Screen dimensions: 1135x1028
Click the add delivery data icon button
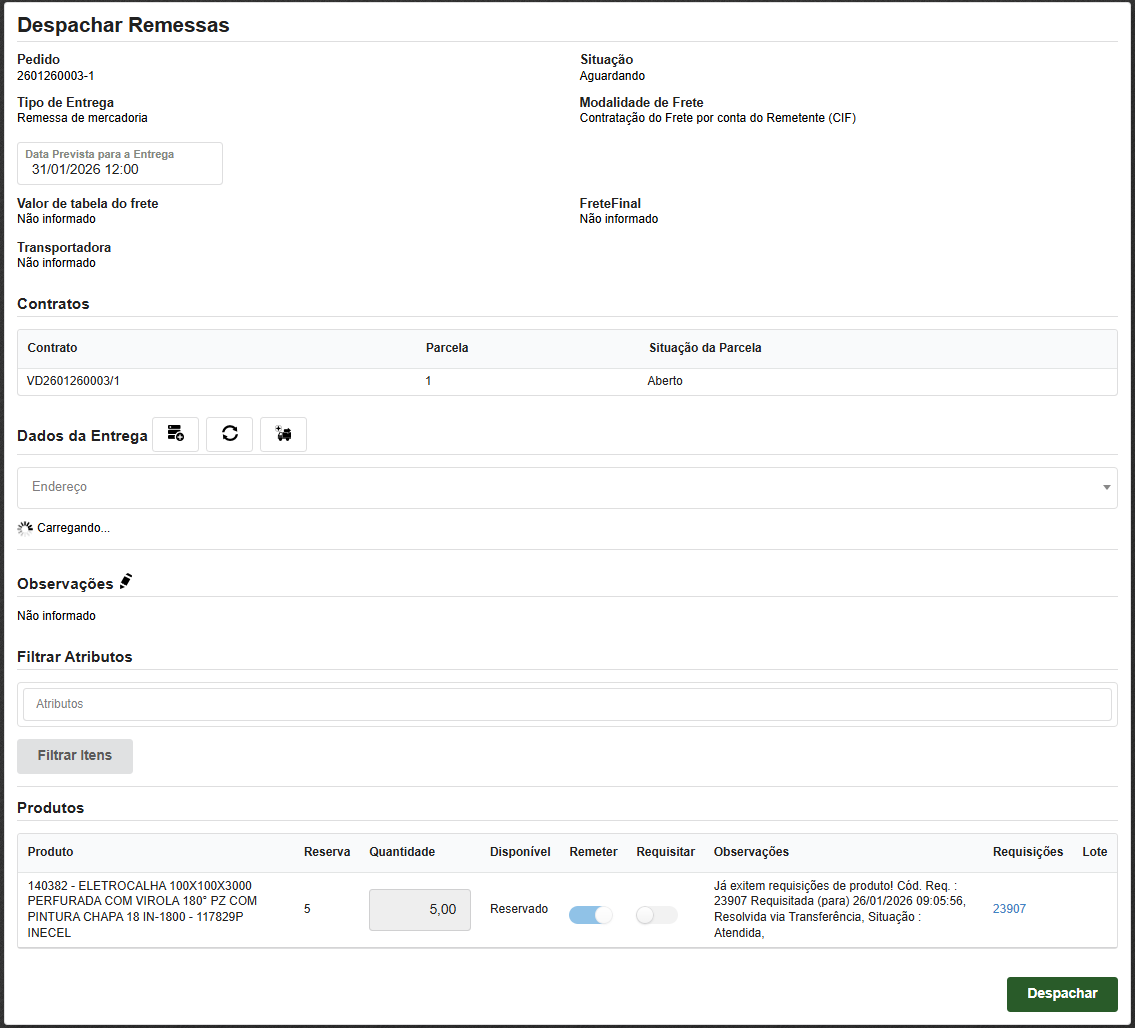click(176, 435)
